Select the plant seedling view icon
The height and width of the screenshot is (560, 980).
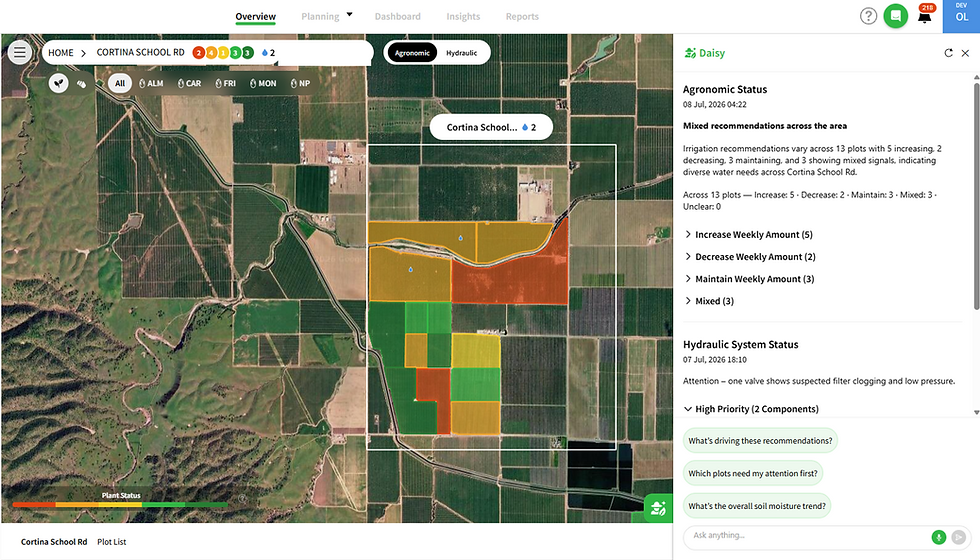[59, 83]
